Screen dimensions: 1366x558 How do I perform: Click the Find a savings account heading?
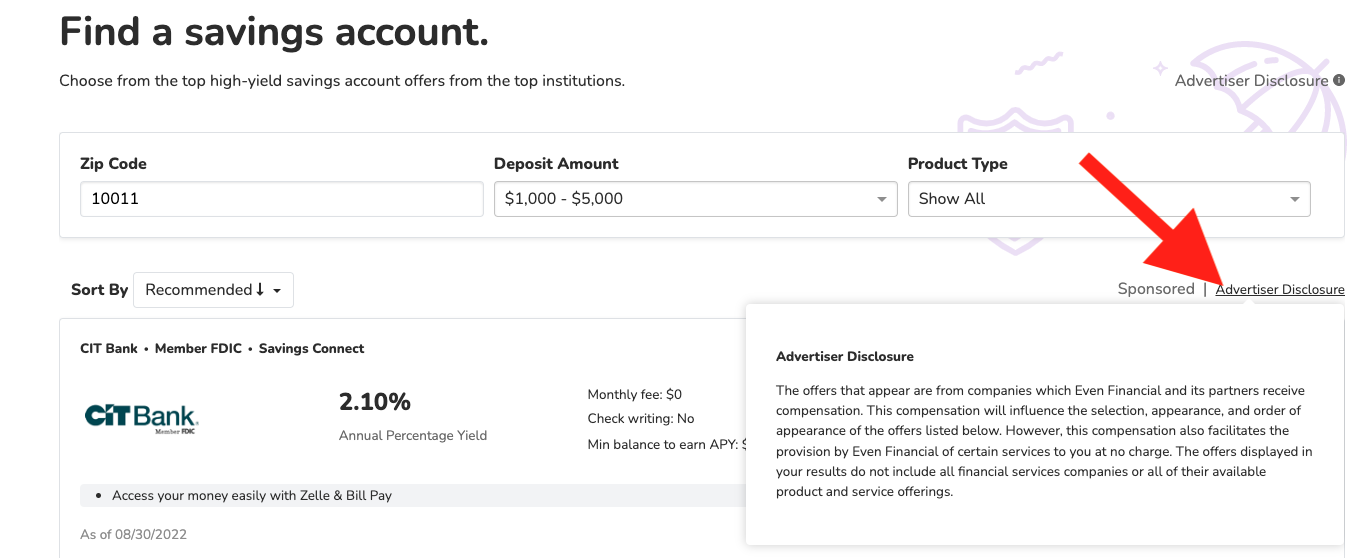(274, 32)
